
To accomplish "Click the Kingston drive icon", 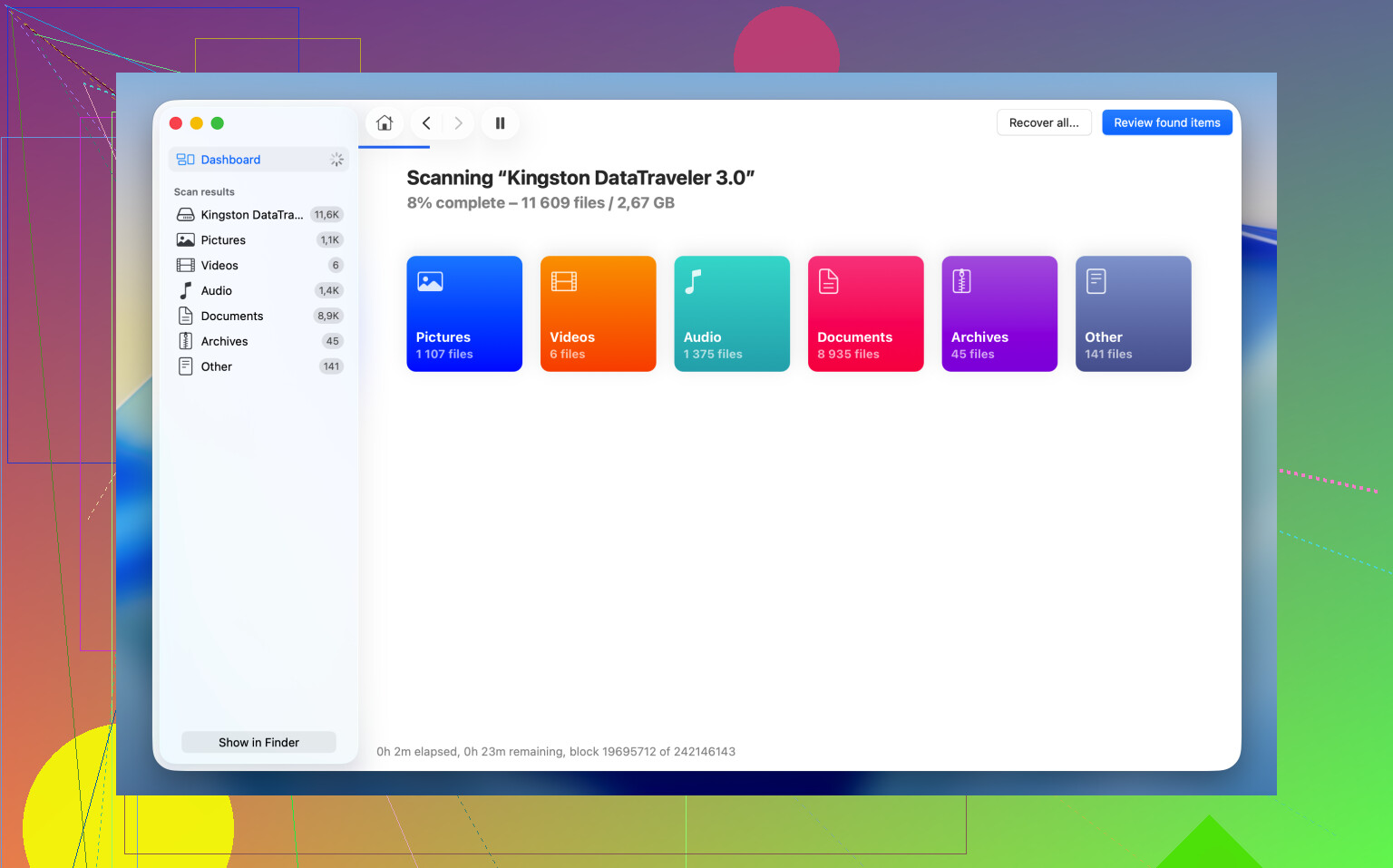I will 185,215.
